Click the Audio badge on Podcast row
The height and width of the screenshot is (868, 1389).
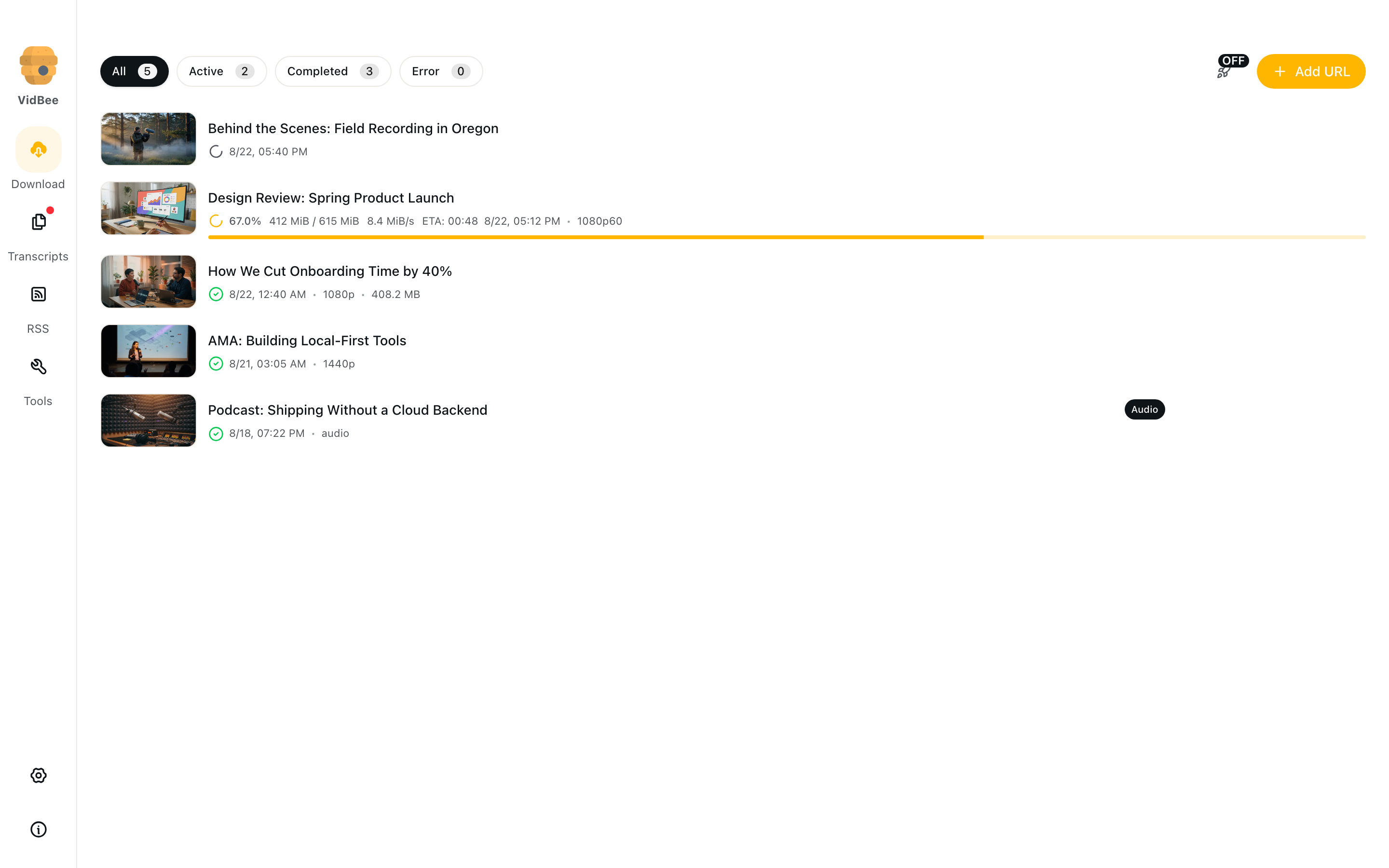(x=1144, y=409)
